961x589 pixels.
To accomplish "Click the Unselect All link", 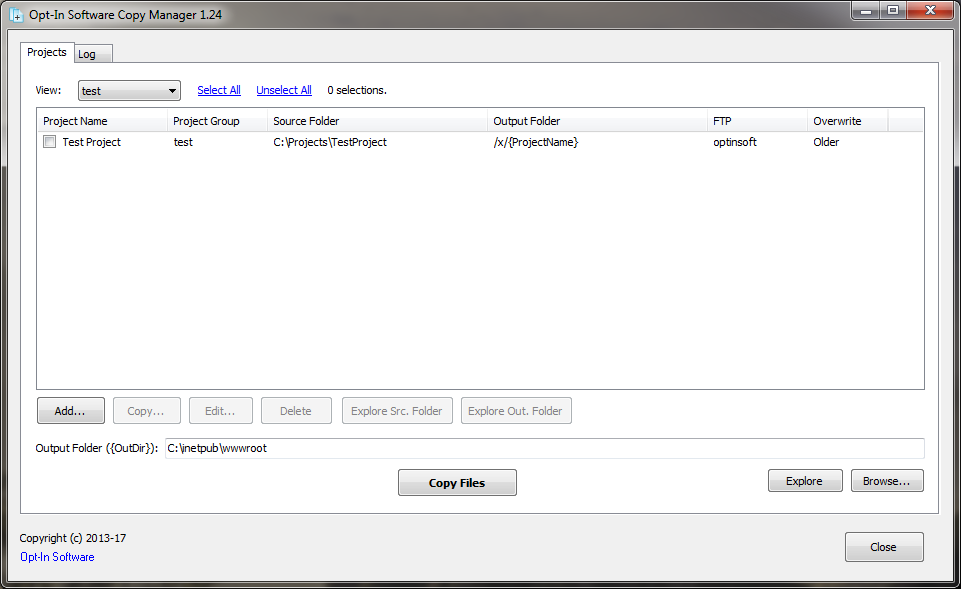I will click(283, 90).
